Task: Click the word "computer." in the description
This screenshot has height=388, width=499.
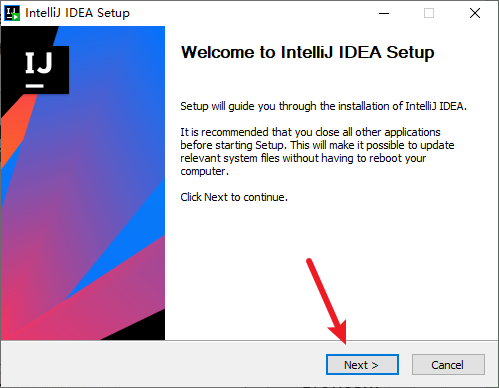Action: pos(204,171)
